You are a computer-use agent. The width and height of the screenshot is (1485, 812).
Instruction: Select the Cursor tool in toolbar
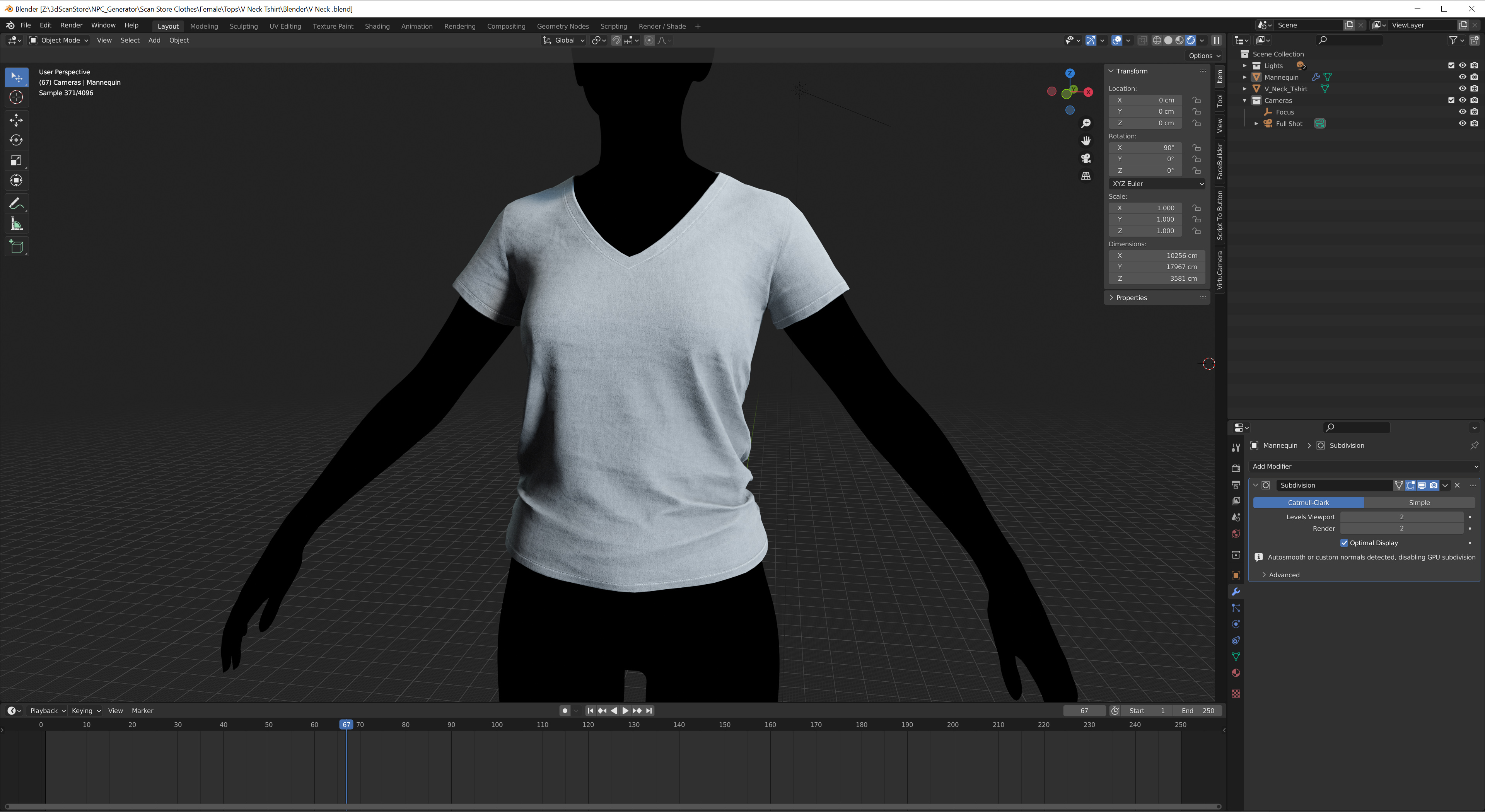click(x=16, y=97)
